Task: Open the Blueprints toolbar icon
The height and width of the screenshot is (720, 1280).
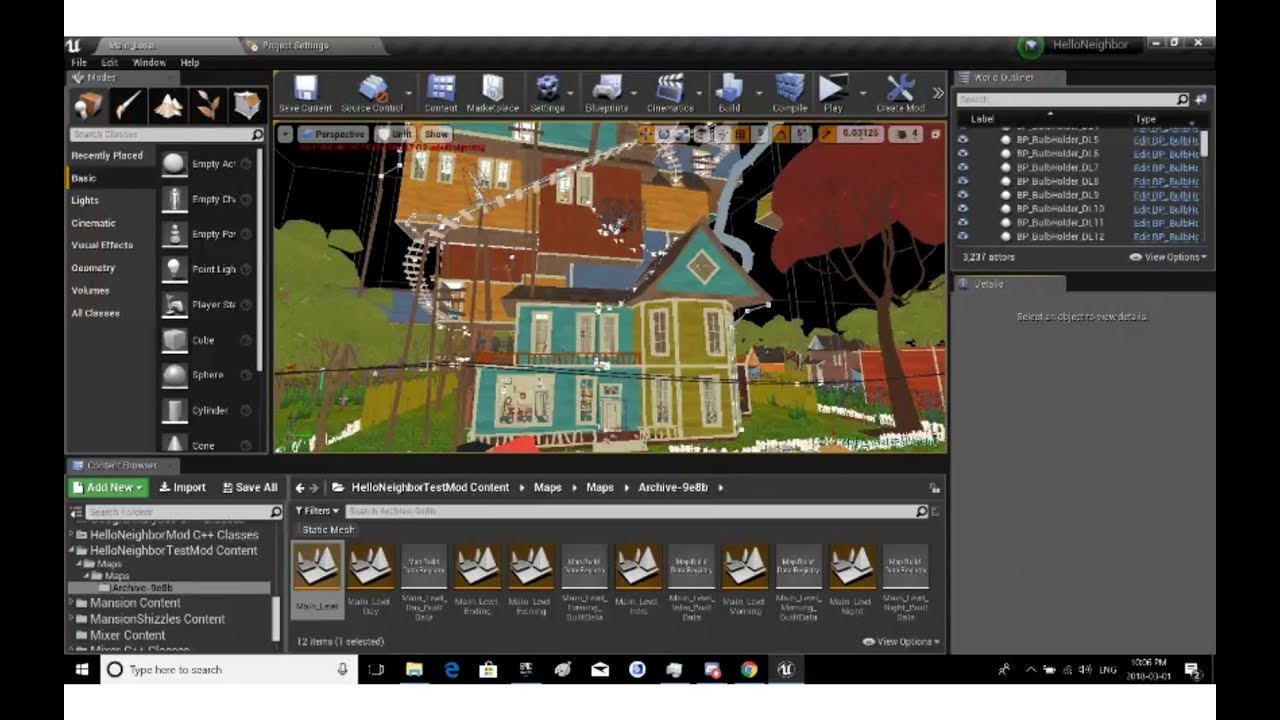Action: (x=606, y=88)
